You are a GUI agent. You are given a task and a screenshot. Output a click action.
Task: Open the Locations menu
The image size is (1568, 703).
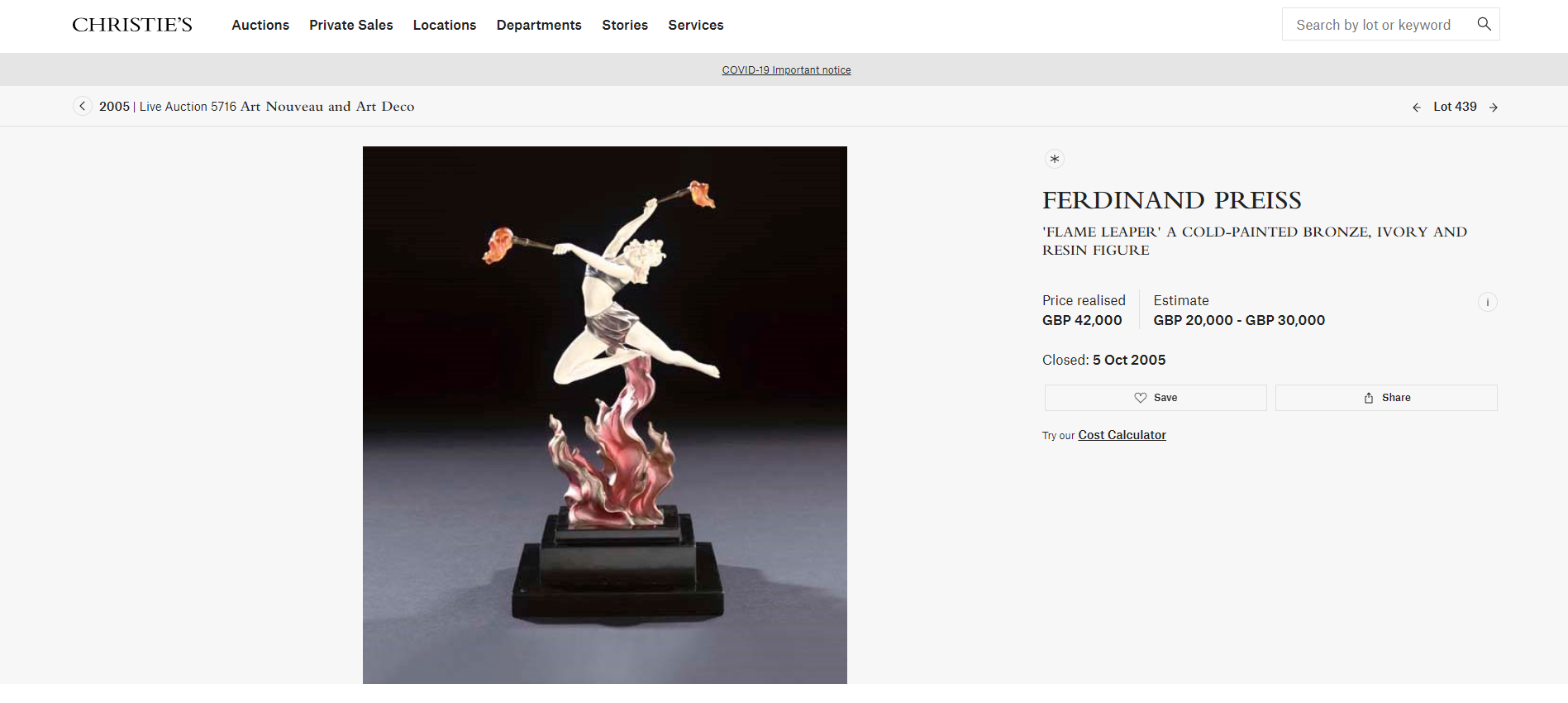pos(445,25)
